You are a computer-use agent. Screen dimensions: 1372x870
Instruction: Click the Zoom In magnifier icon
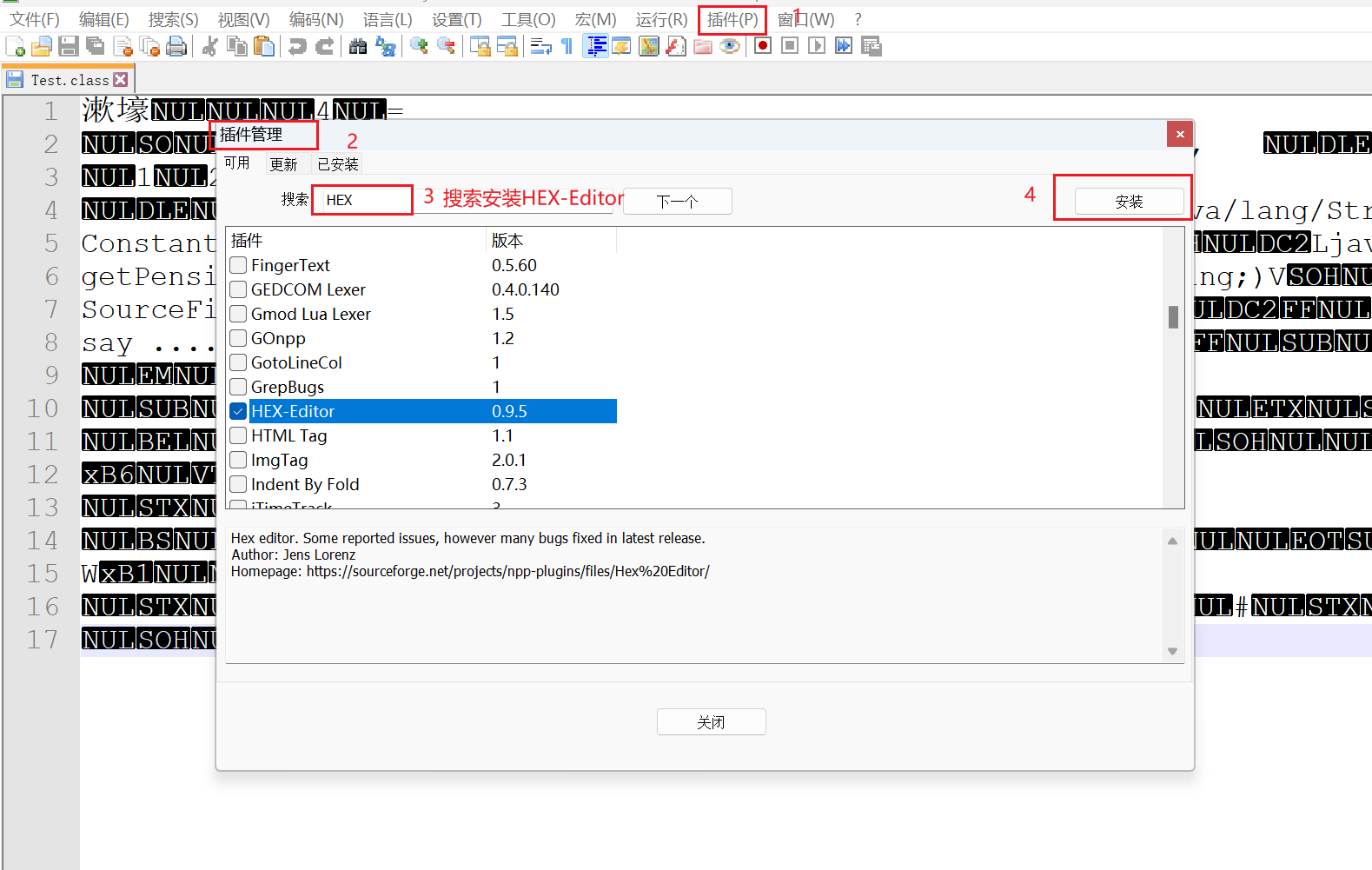[419, 46]
